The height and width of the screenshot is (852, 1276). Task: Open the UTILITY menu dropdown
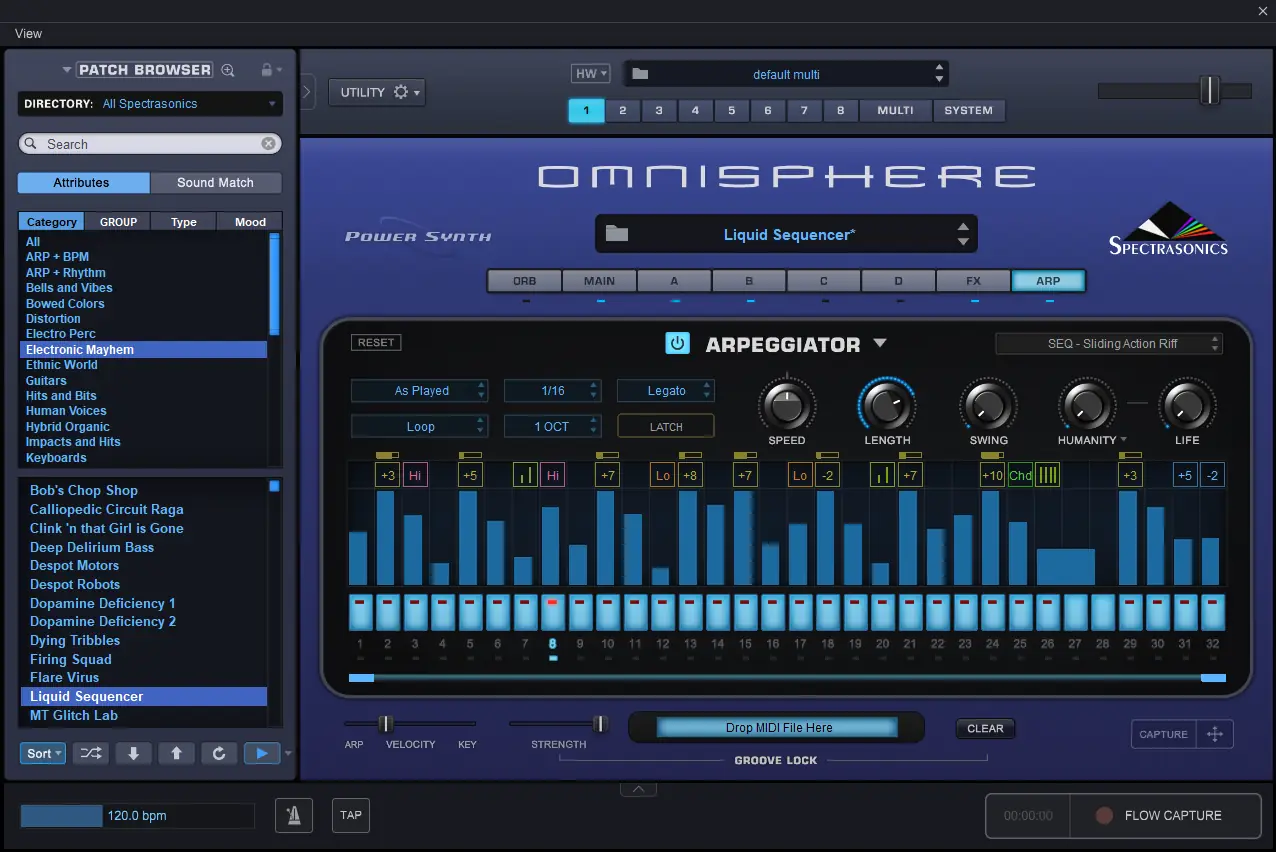point(376,92)
